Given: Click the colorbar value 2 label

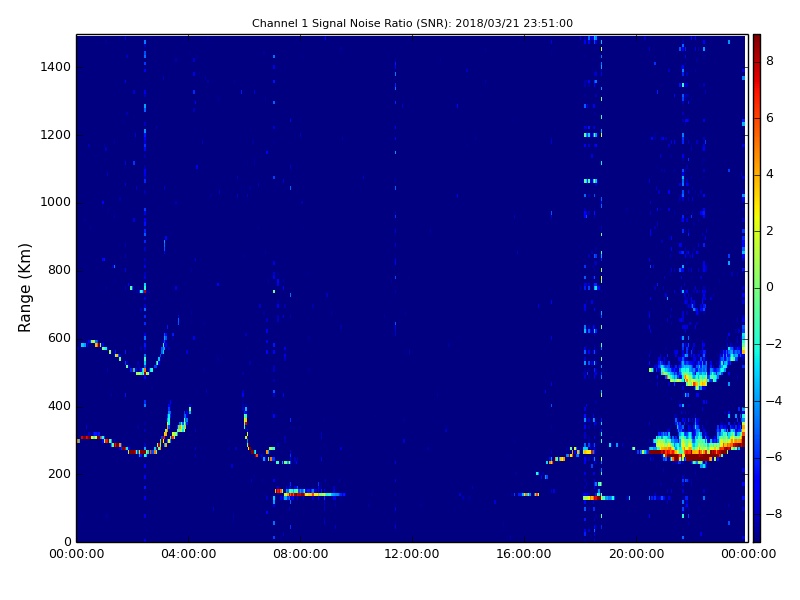Looking at the screenshot, I should [770, 231].
